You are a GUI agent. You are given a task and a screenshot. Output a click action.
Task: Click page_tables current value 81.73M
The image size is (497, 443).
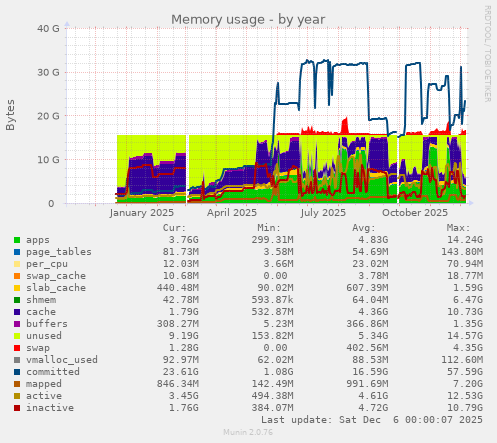[181, 252]
